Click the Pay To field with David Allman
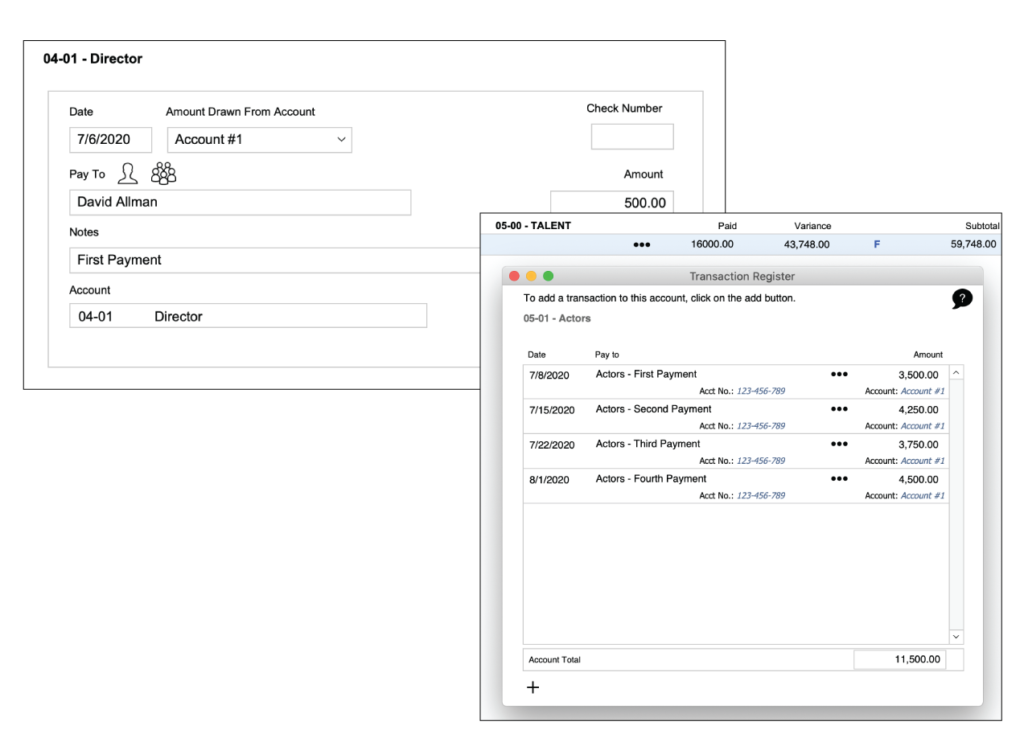 (x=240, y=202)
